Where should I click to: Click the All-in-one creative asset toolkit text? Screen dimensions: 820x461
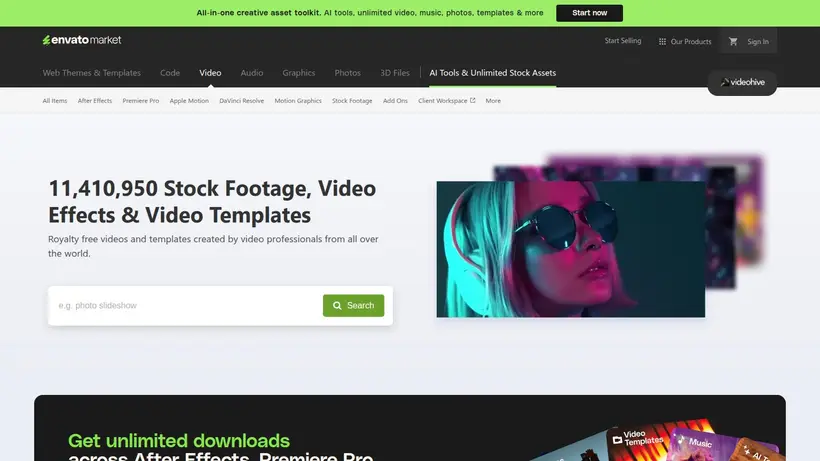coord(258,13)
